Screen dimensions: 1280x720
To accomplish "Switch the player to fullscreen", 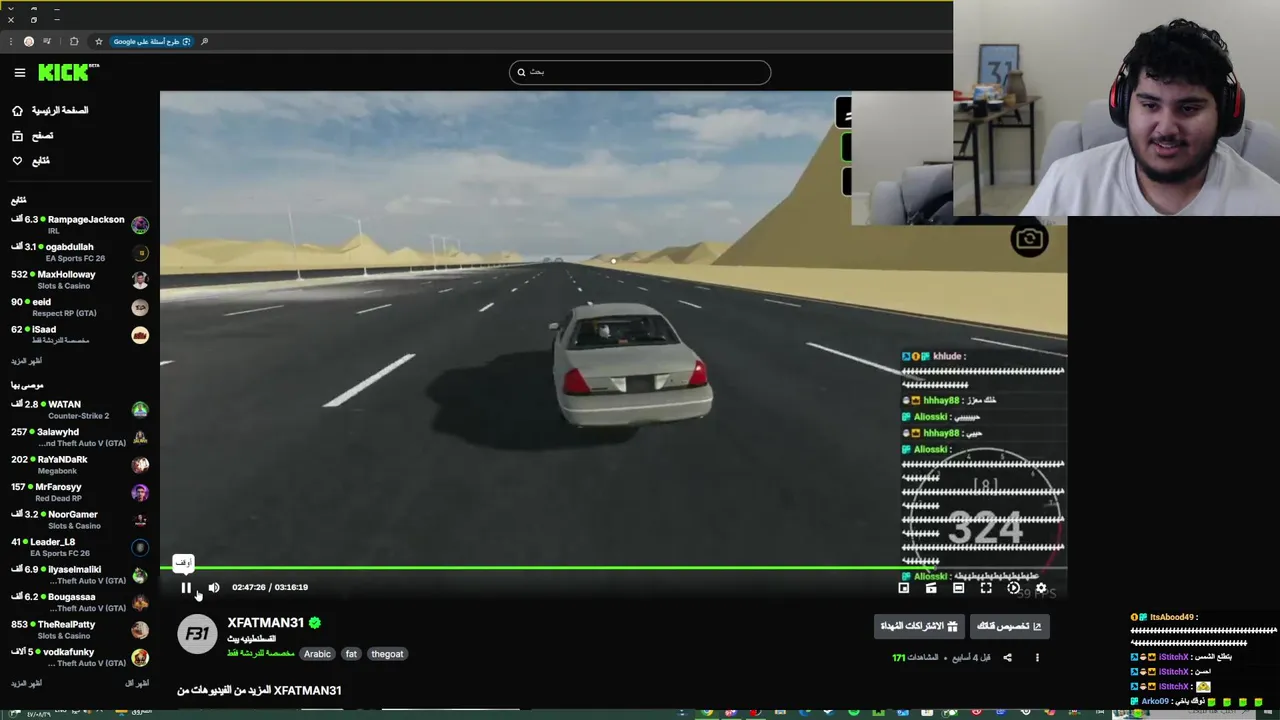I will [986, 588].
